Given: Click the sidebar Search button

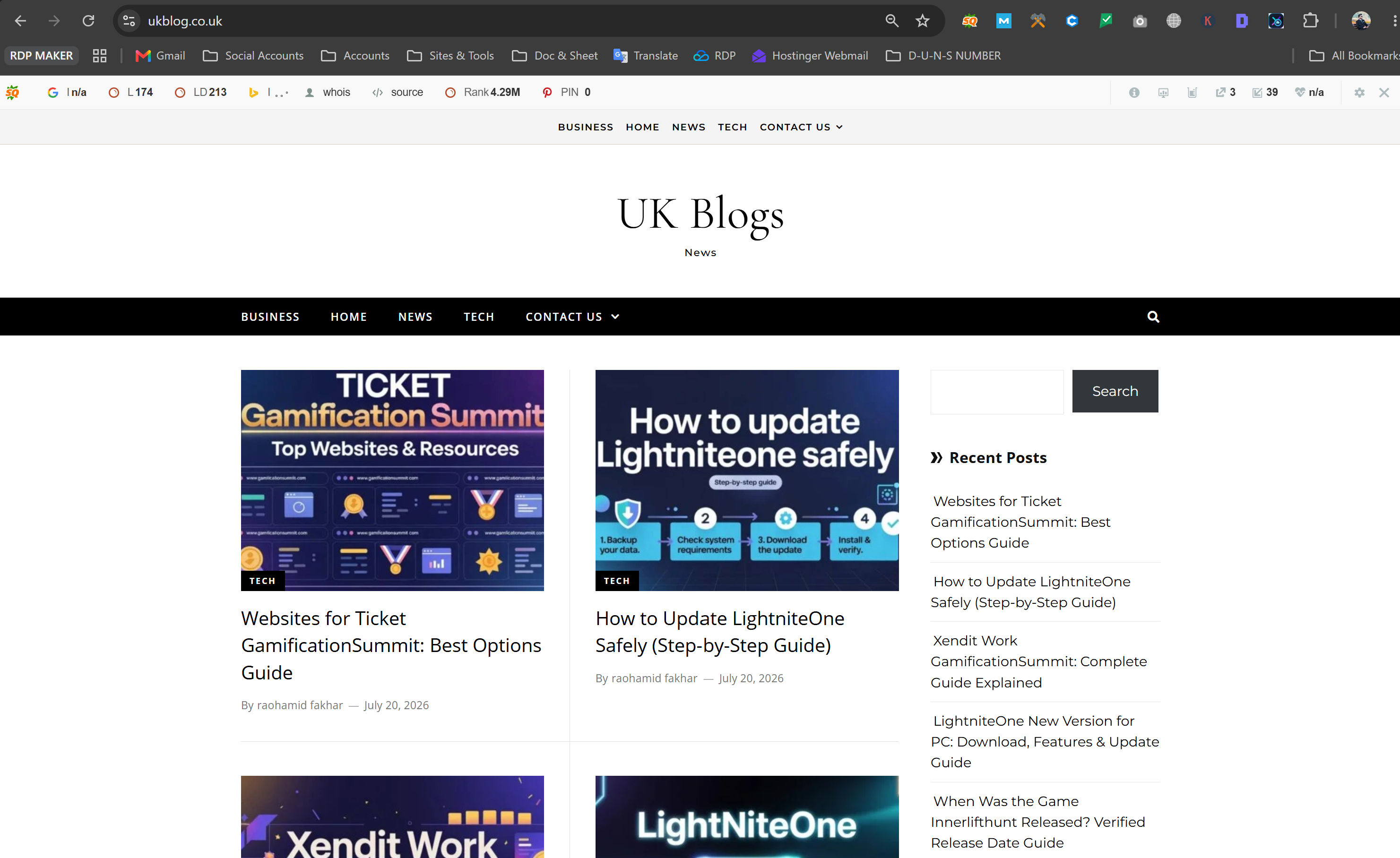Looking at the screenshot, I should [1115, 391].
